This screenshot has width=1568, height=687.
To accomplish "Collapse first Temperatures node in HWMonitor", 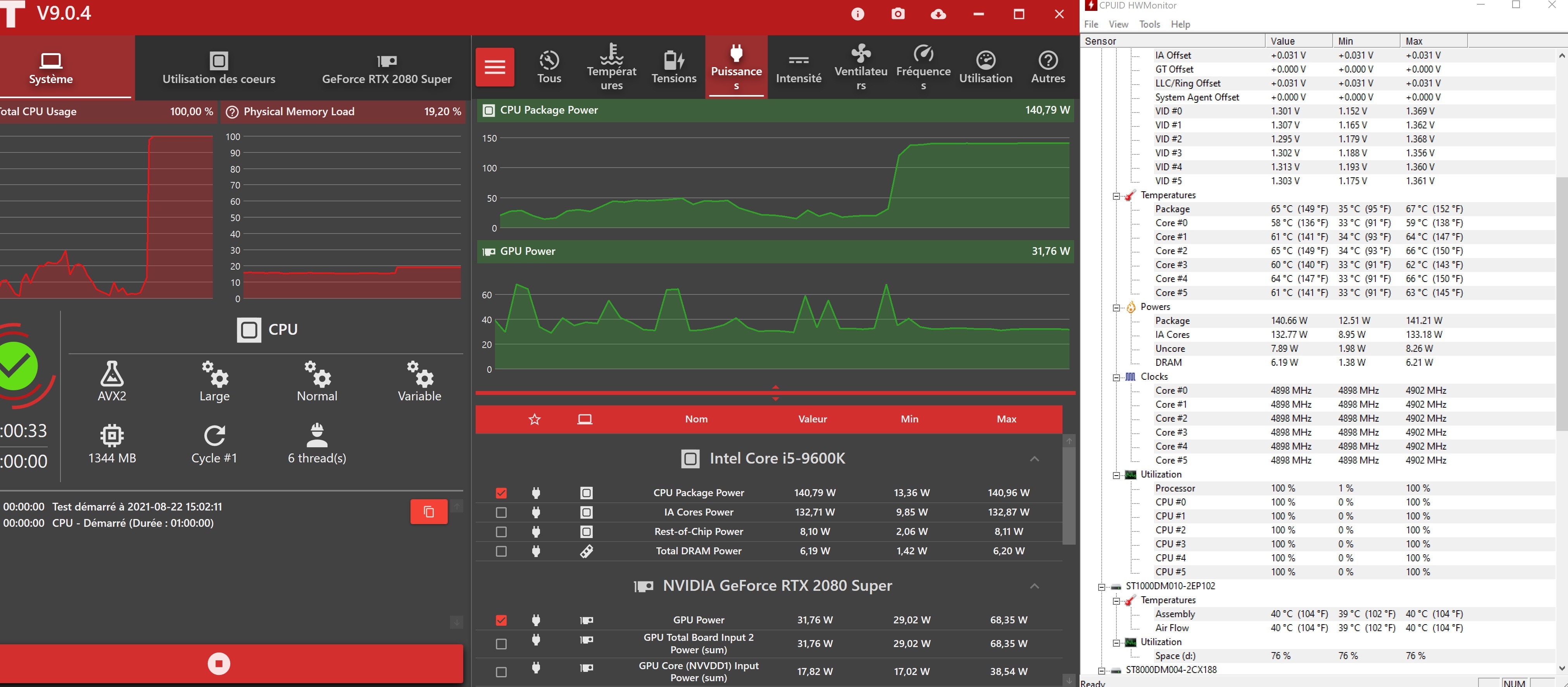I will click(1116, 196).
